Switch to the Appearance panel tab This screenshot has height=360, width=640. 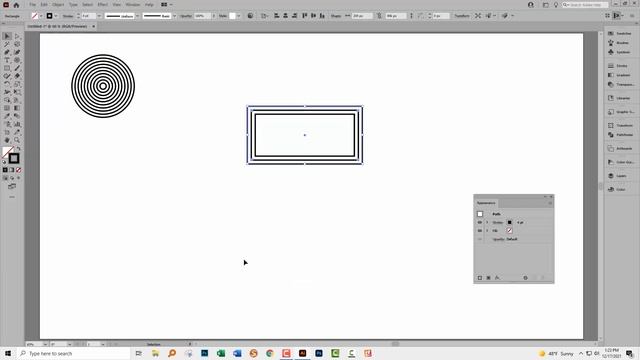click(486, 203)
